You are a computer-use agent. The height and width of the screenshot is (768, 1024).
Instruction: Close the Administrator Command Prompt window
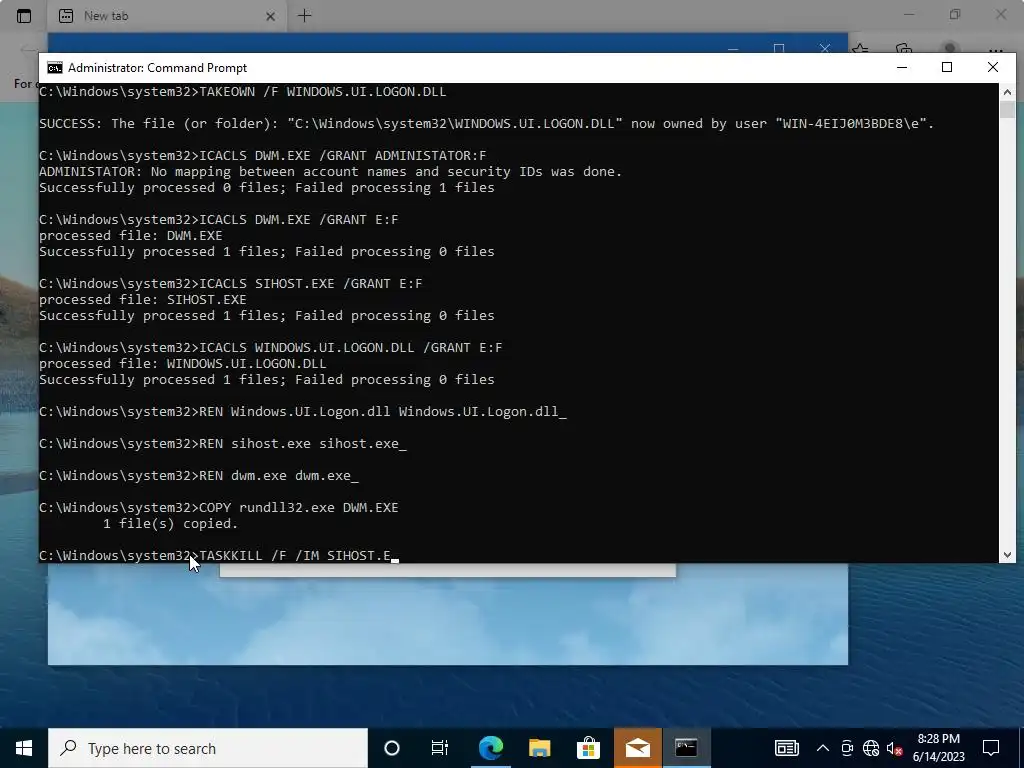993,67
